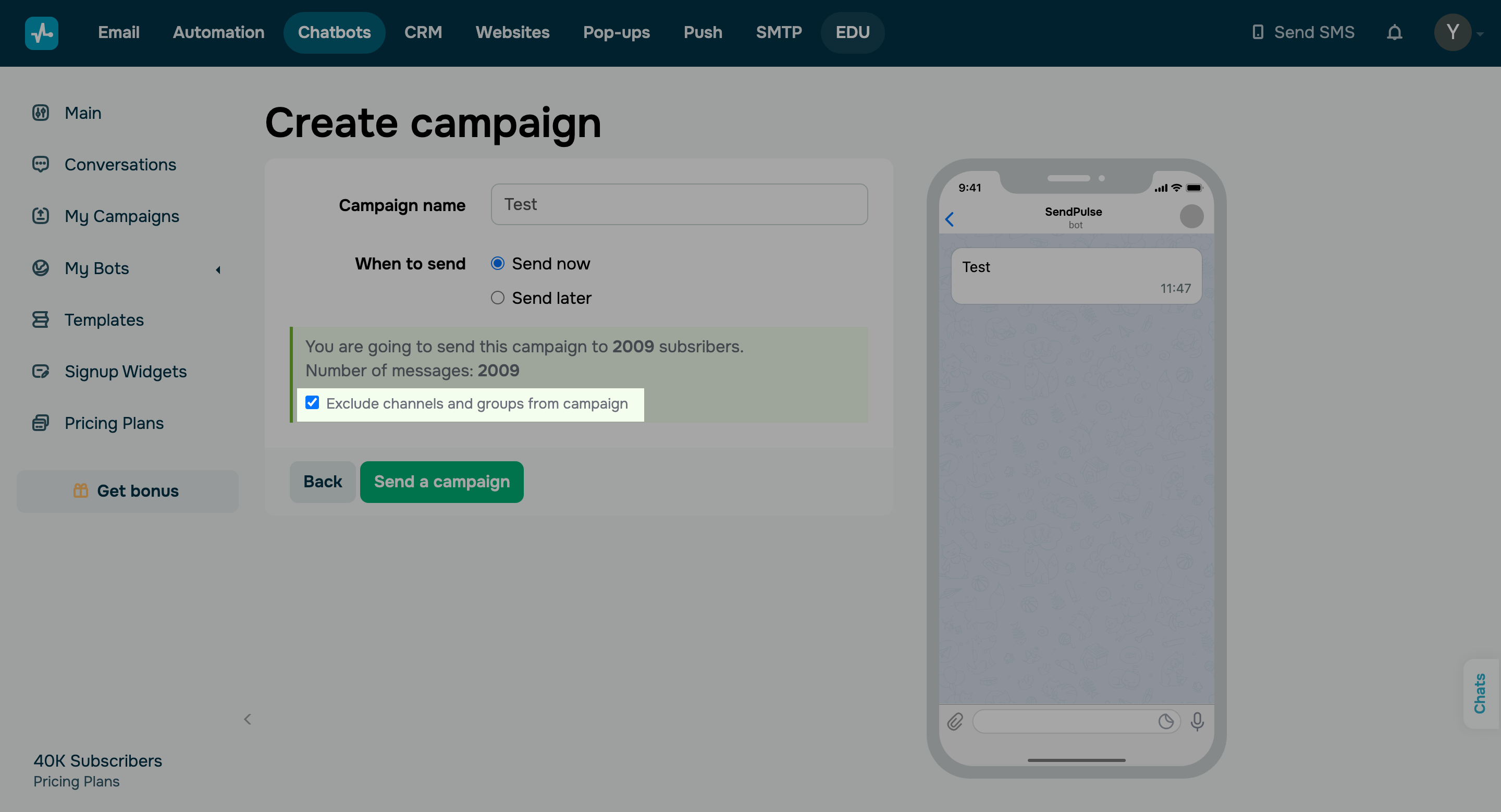Select the microphone icon in the chat preview
The height and width of the screenshot is (812, 1501).
(1197, 722)
